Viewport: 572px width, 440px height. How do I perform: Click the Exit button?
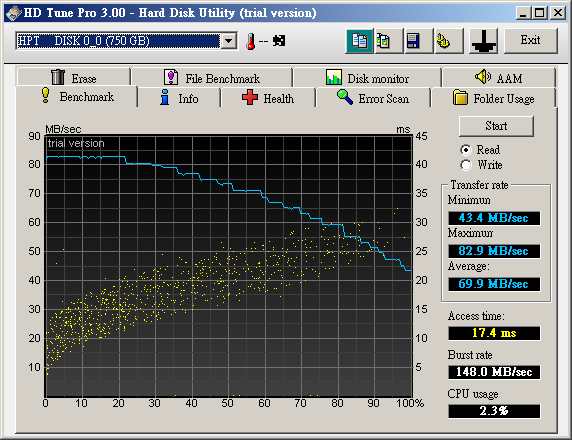pyautogui.click(x=531, y=41)
